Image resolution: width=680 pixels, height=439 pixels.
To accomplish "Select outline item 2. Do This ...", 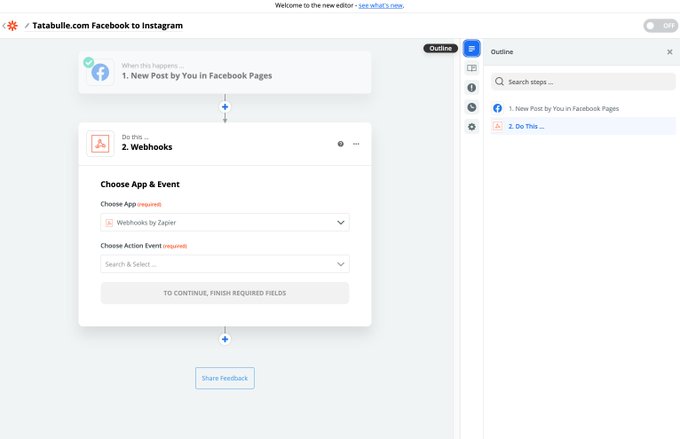I will click(583, 126).
